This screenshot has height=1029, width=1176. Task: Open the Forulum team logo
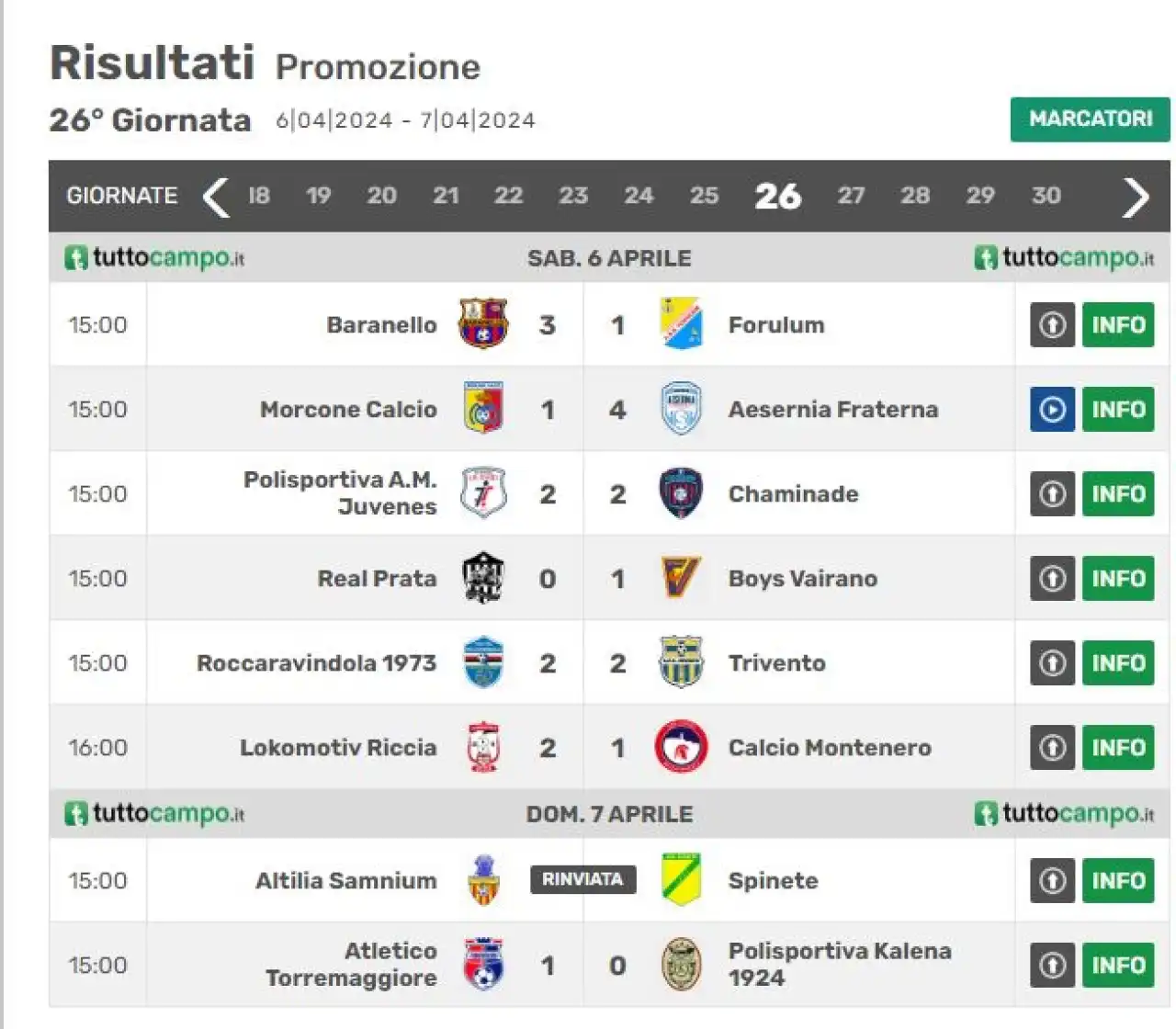682,323
